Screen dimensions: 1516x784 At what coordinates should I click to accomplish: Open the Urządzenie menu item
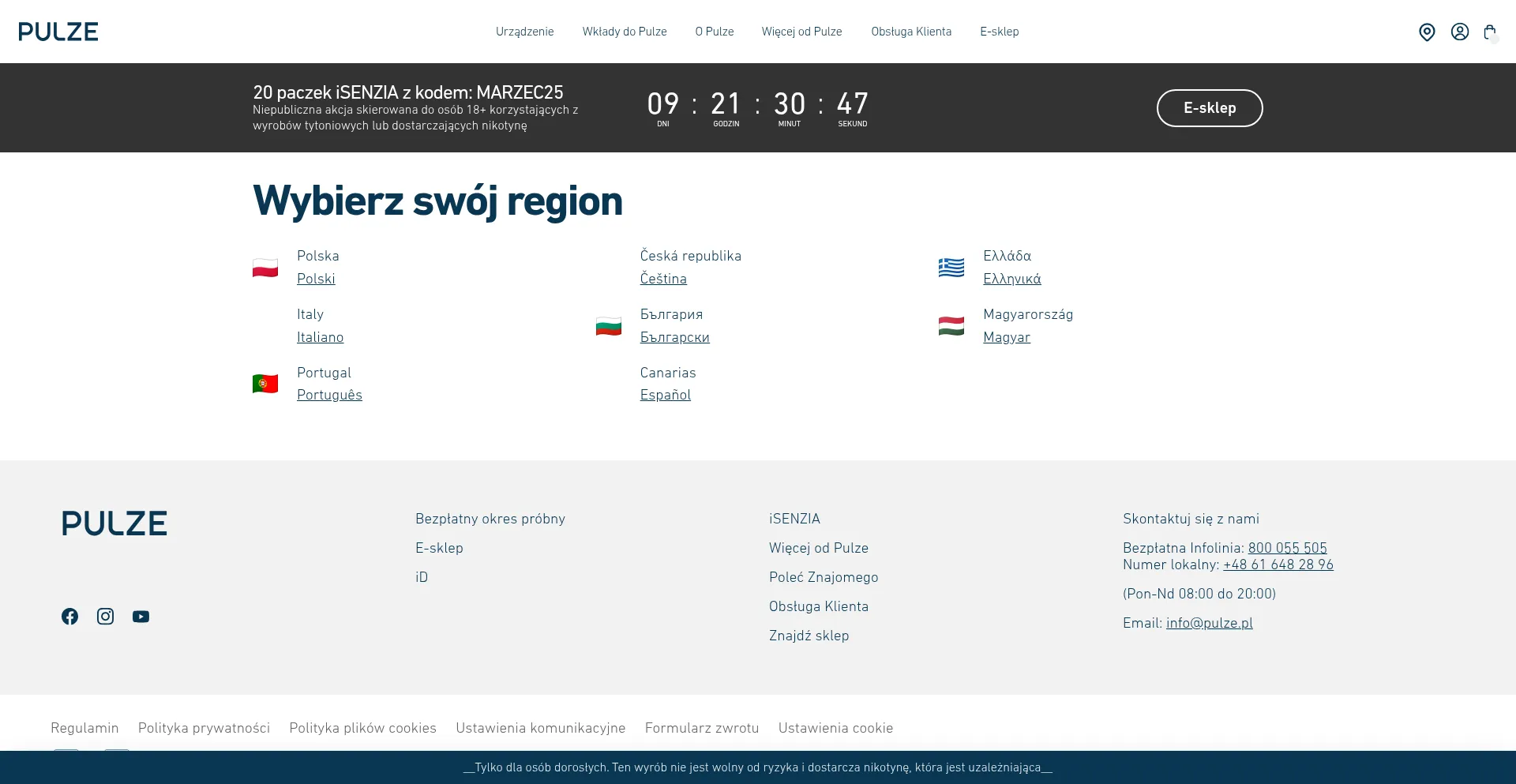pyautogui.click(x=524, y=32)
